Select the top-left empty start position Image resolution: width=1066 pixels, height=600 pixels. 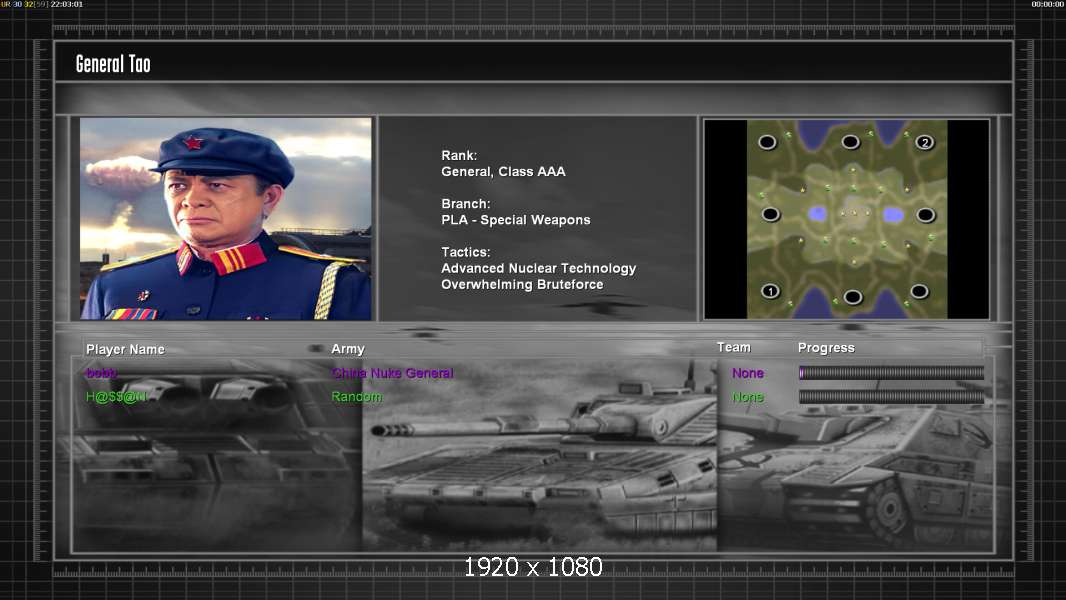point(767,142)
